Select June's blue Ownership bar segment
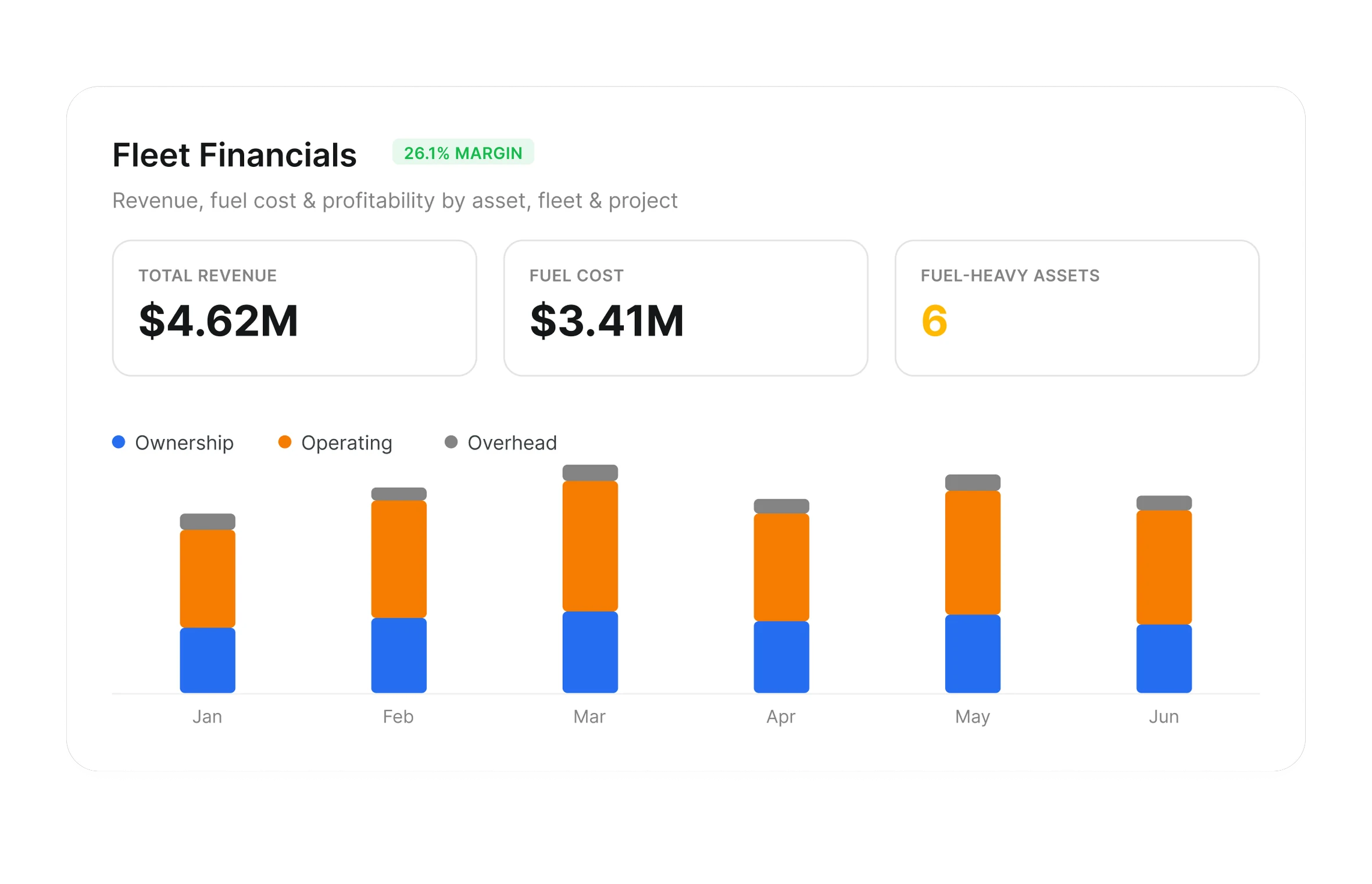The width and height of the screenshot is (1372, 884). pyautogui.click(x=1164, y=658)
